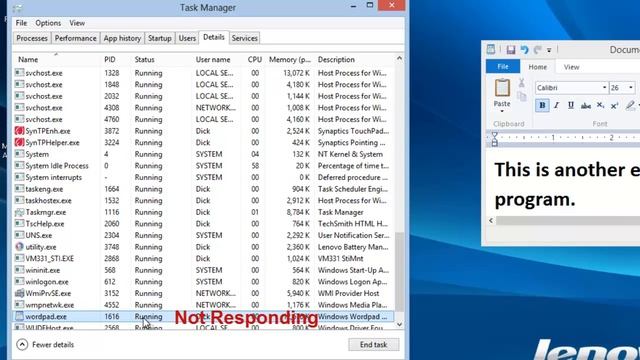Sort by the Description column header
The image size is (640, 360).
354,60
